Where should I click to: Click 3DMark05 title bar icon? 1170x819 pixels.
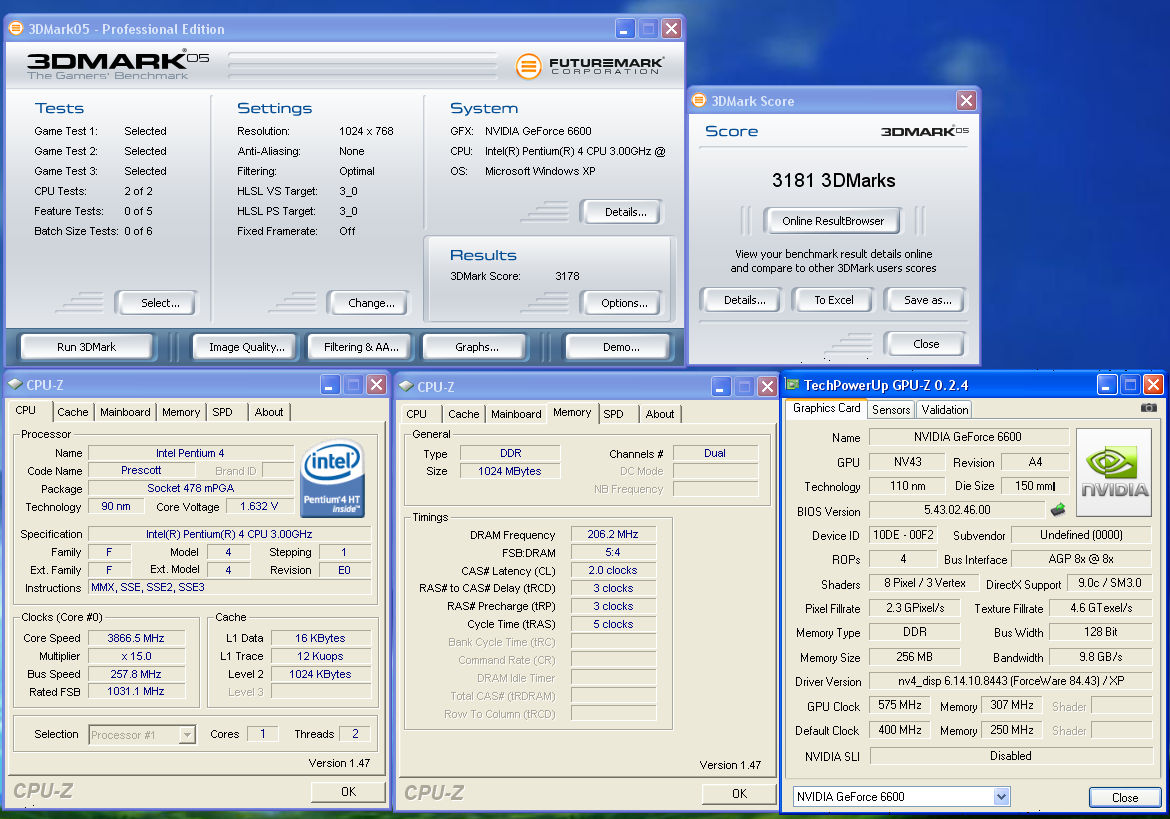click(16, 28)
